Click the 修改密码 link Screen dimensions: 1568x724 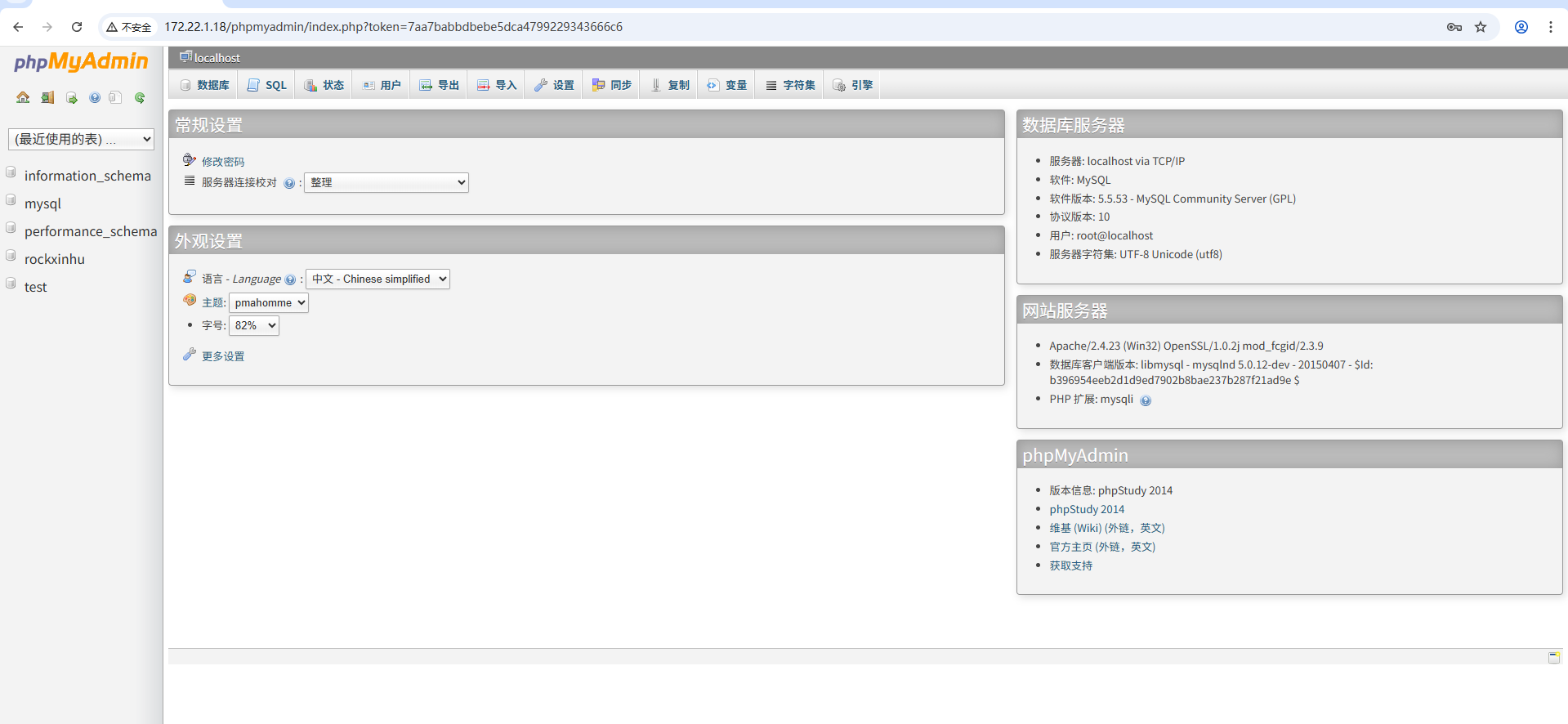coord(222,162)
